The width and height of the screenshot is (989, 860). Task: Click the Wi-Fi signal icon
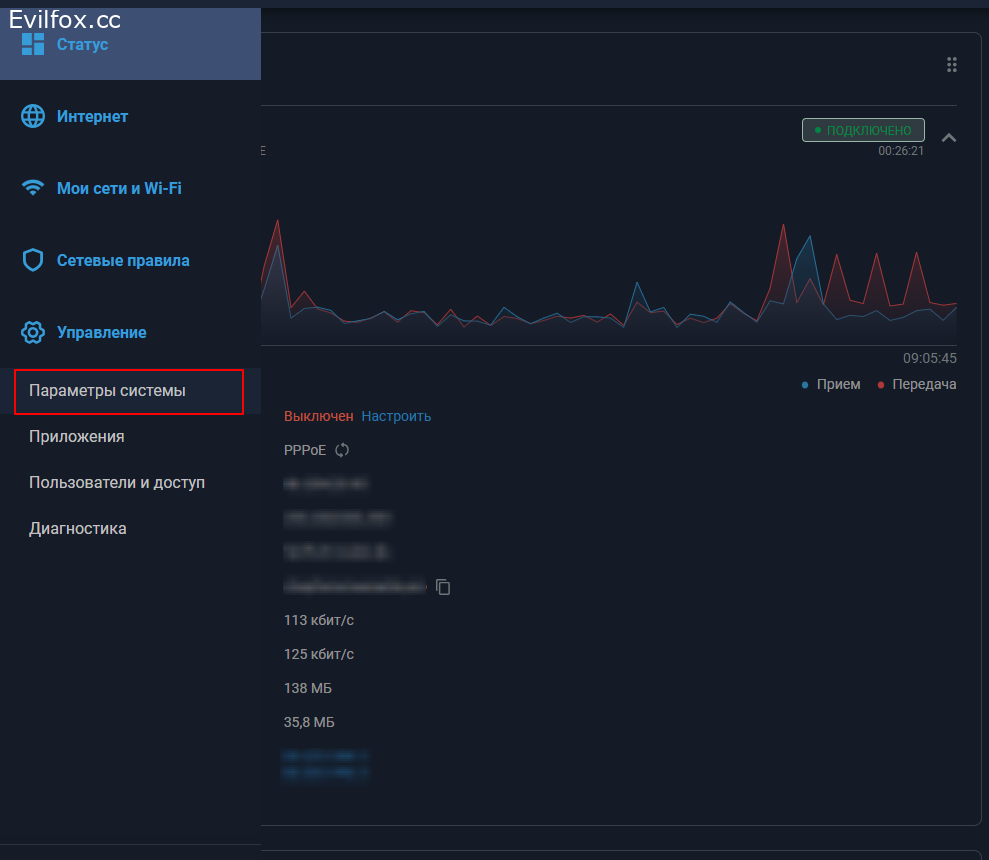[33, 188]
